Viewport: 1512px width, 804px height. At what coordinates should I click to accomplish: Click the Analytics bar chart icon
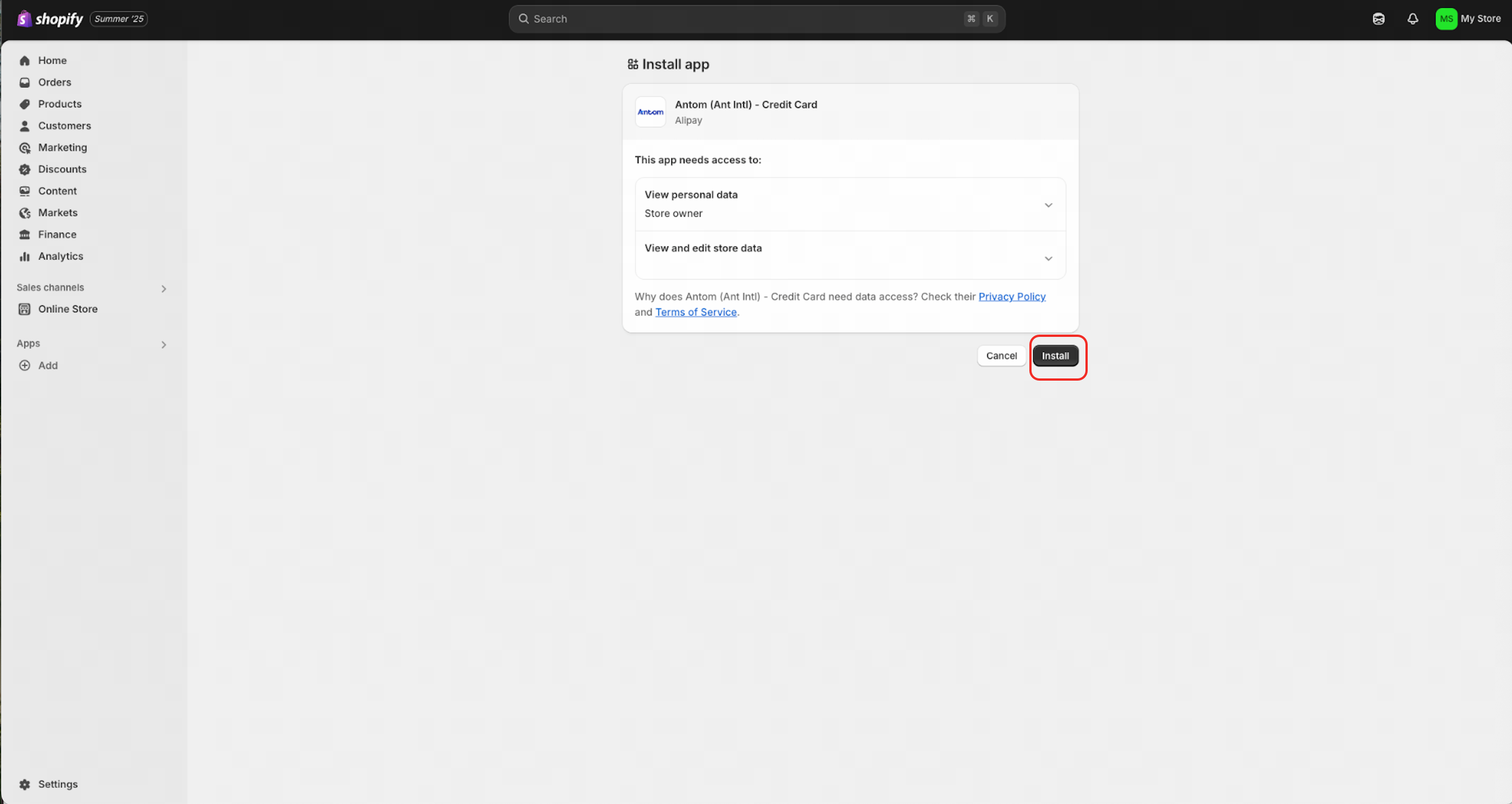[x=25, y=256]
